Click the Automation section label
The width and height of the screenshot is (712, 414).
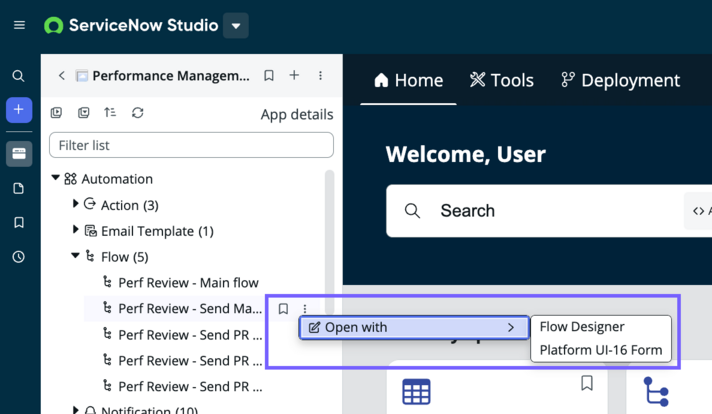tap(117, 179)
